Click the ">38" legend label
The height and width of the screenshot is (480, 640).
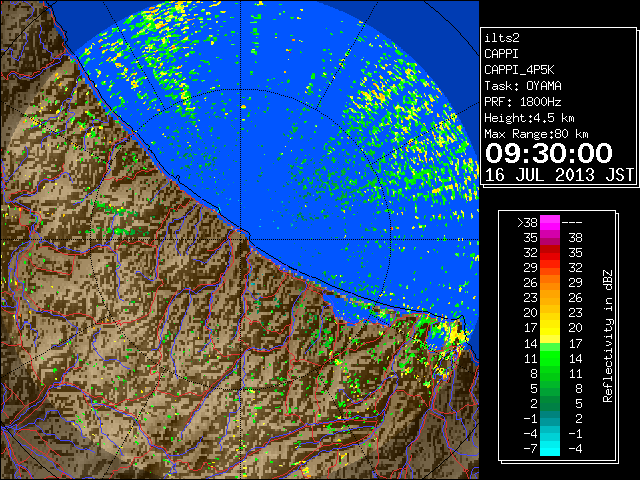click(x=527, y=222)
